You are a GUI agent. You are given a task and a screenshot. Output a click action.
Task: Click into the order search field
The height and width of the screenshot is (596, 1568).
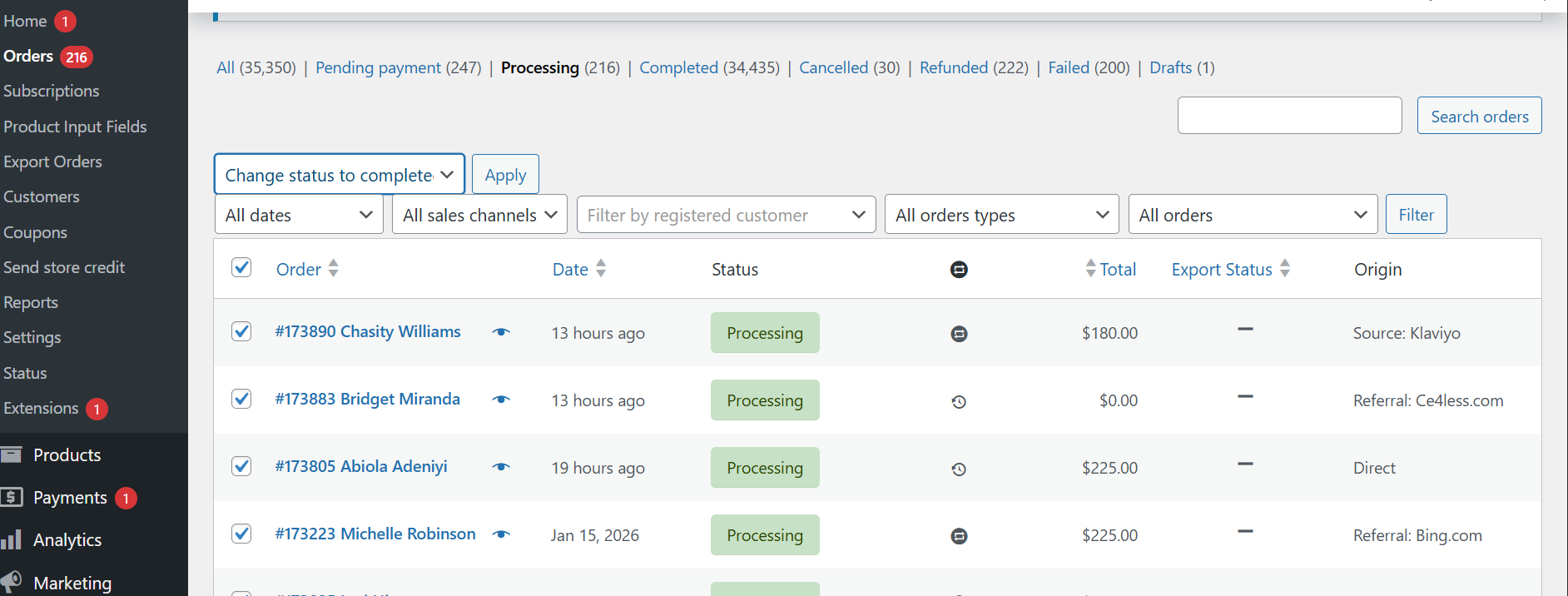tap(1289, 116)
